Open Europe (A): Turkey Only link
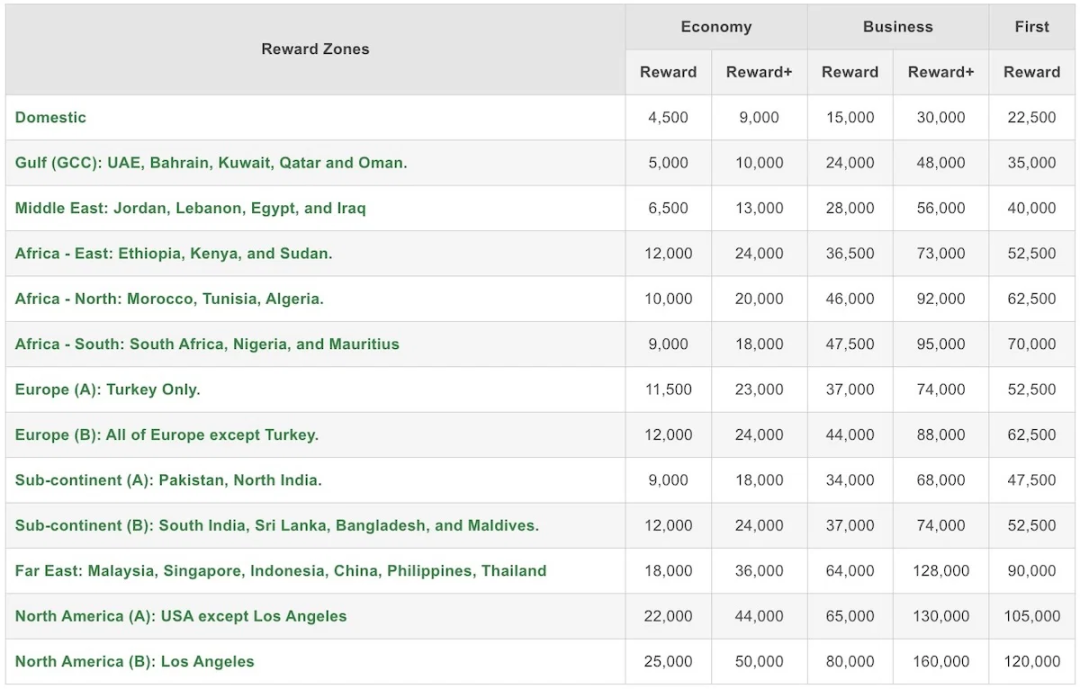The height and width of the screenshot is (689, 1080). 107,389
